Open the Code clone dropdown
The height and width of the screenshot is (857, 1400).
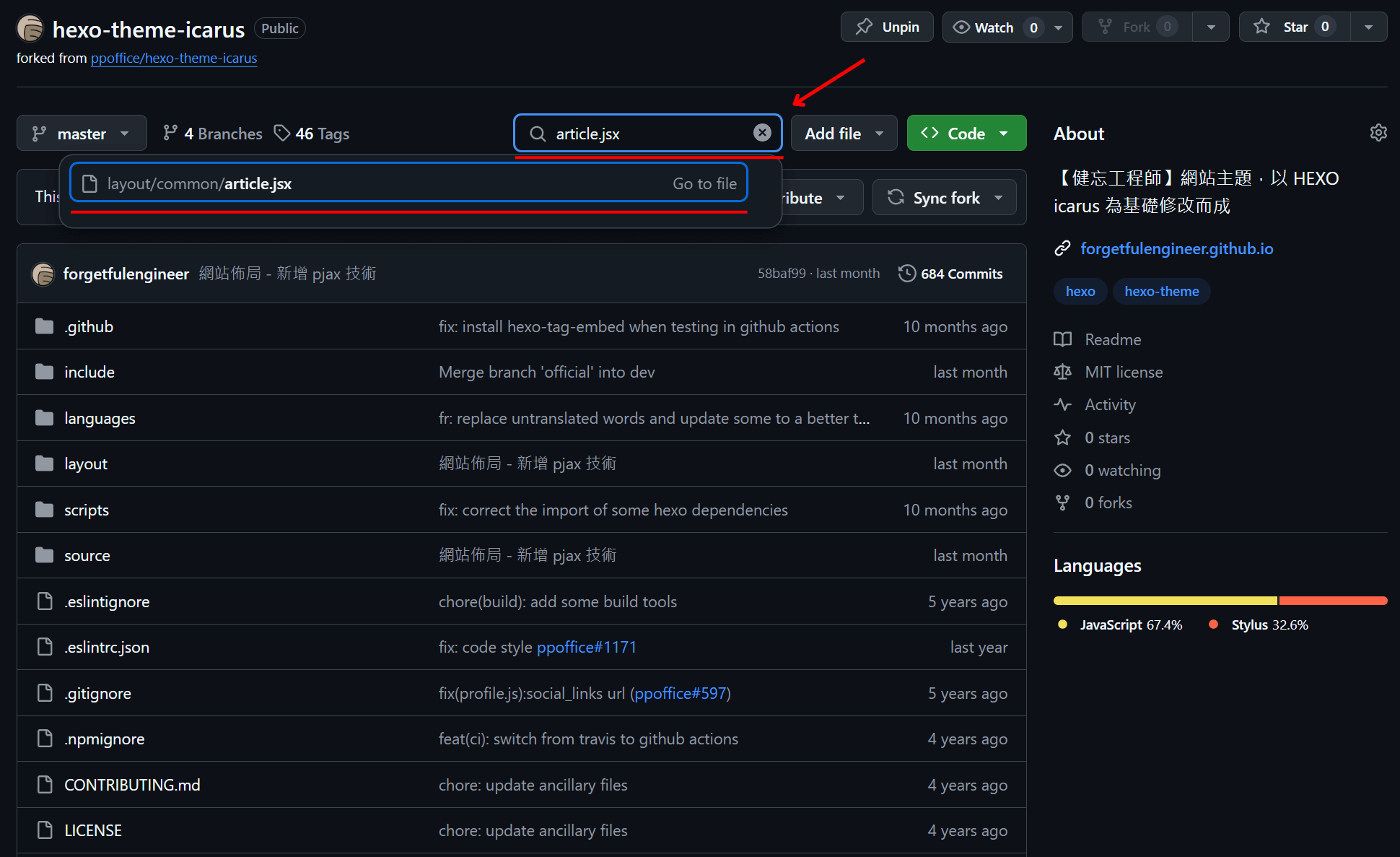(966, 133)
